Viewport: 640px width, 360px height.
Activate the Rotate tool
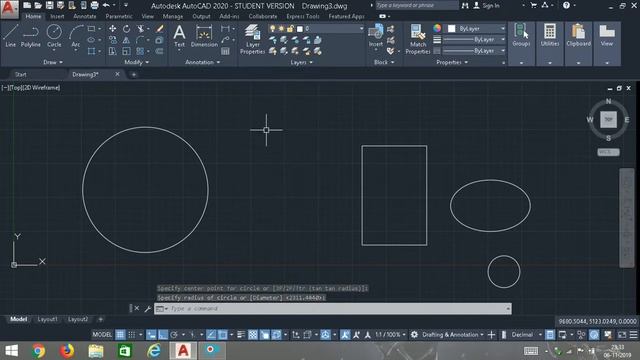[127, 29]
